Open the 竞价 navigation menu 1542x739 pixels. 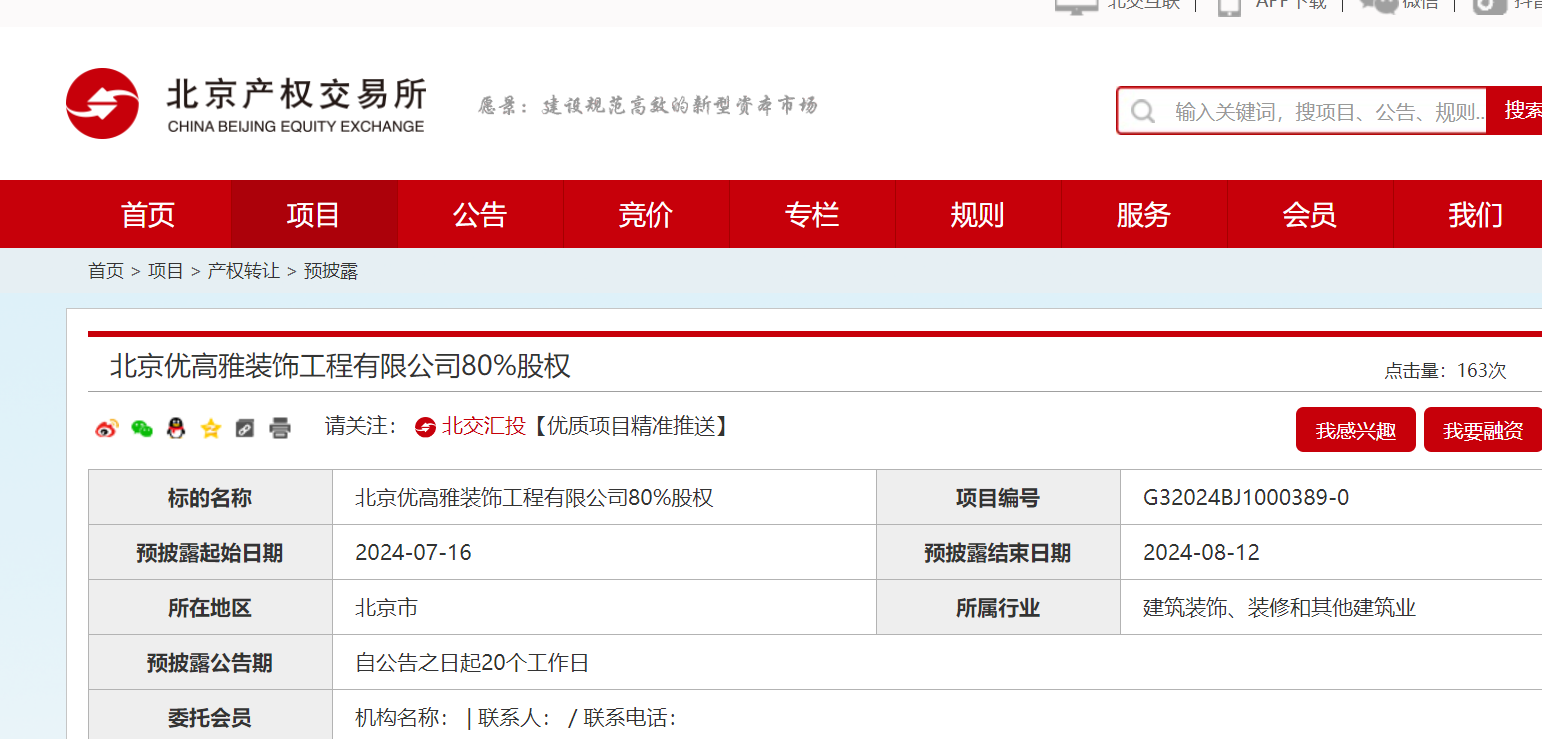(646, 214)
